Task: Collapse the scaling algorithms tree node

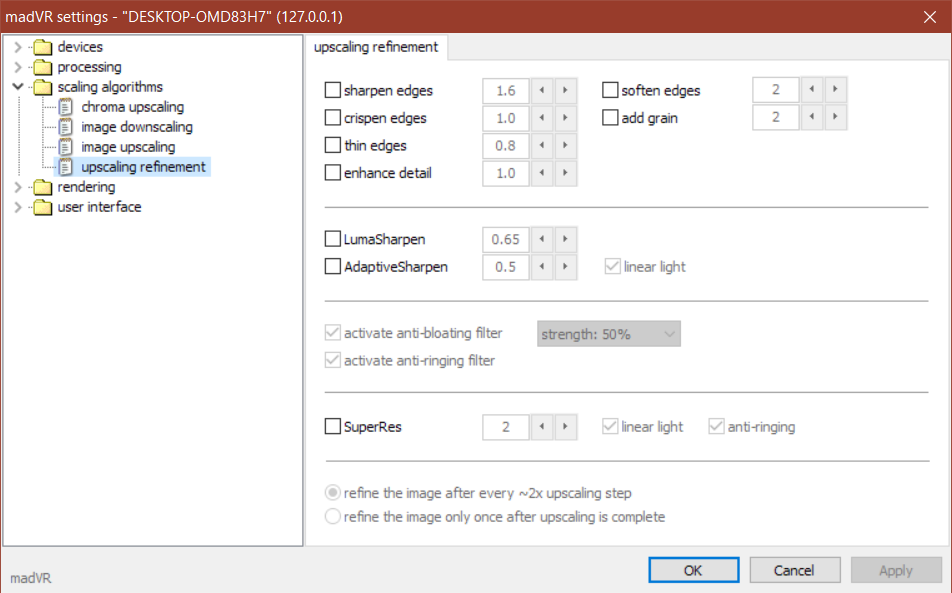Action: click(18, 87)
